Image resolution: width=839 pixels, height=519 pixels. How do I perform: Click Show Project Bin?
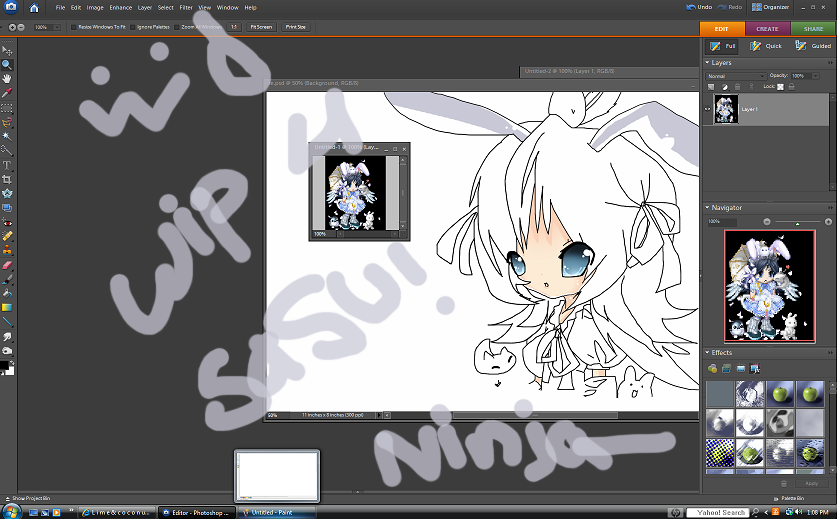click(27, 498)
